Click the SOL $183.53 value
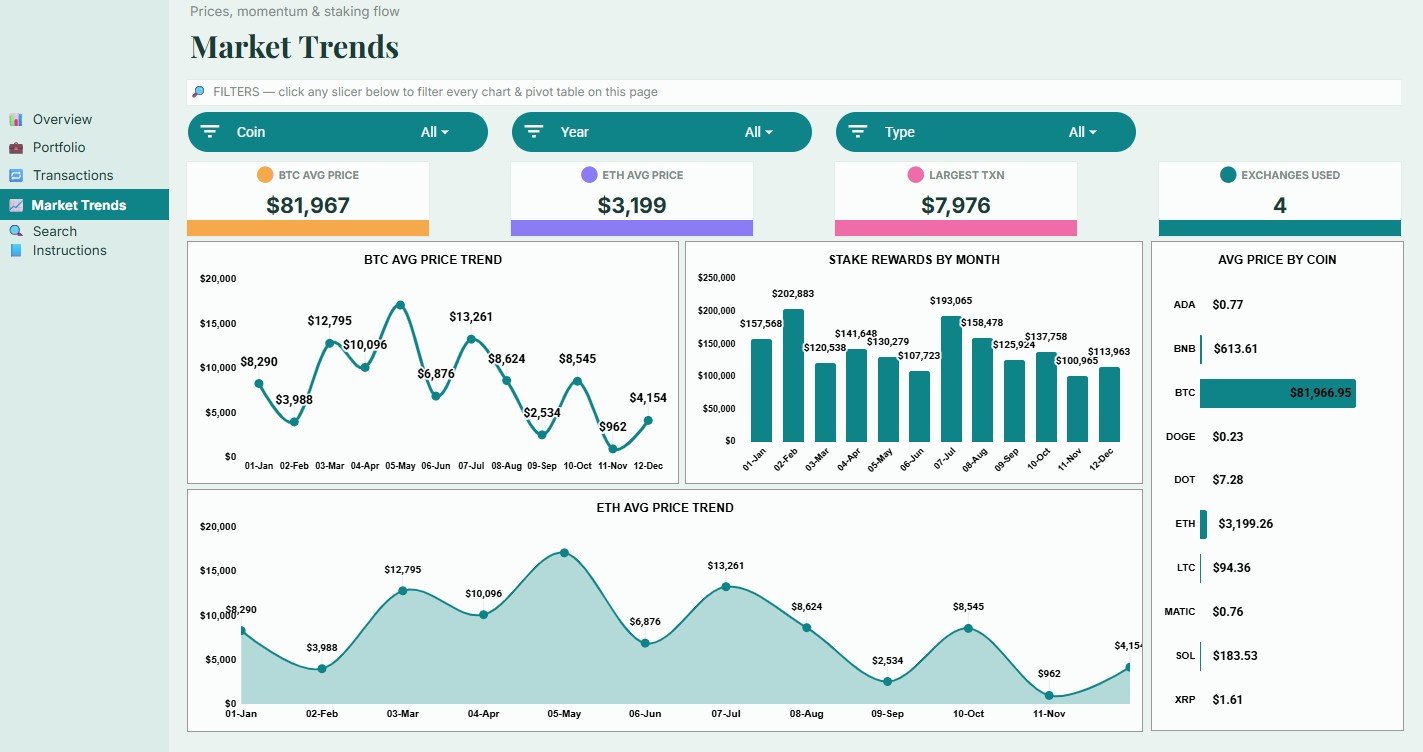This screenshot has height=752, width=1423. click(x=1235, y=656)
